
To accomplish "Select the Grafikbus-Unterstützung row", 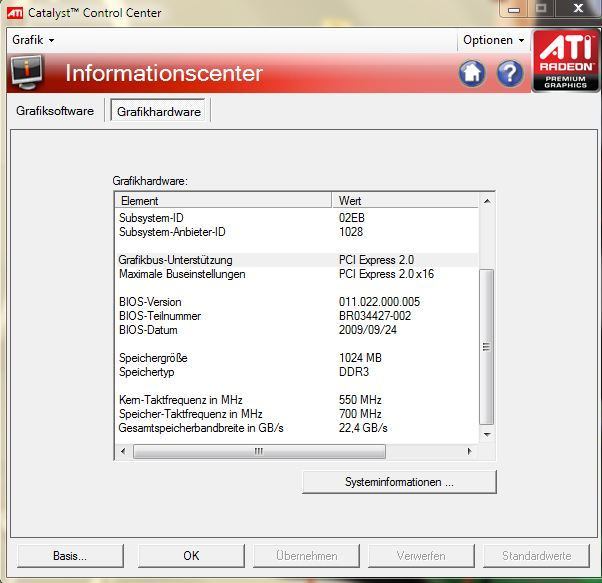I will pyautogui.click(x=297, y=260).
